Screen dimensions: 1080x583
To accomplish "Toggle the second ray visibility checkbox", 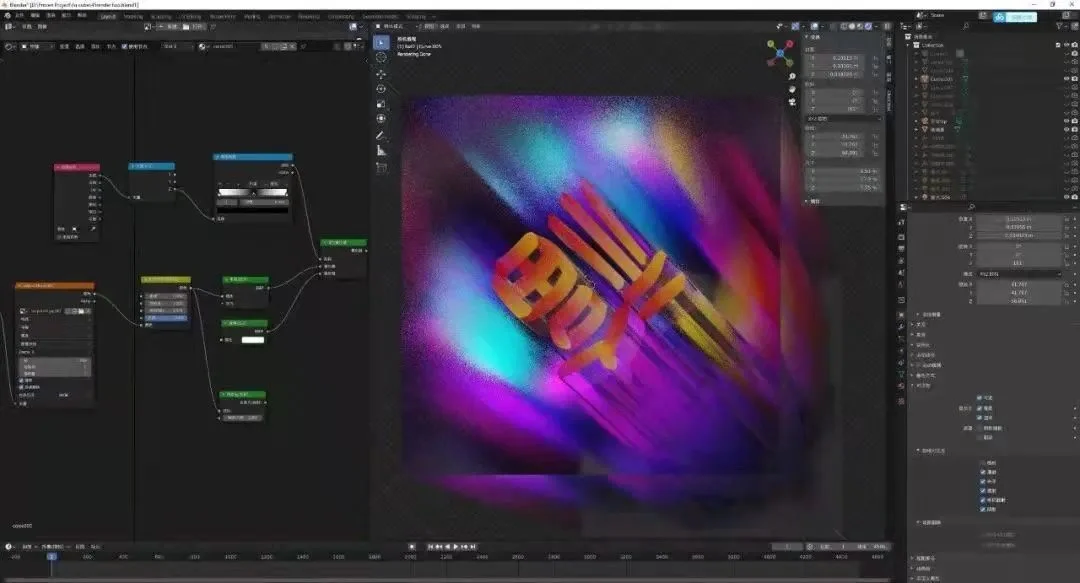I will pyautogui.click(x=983, y=472).
